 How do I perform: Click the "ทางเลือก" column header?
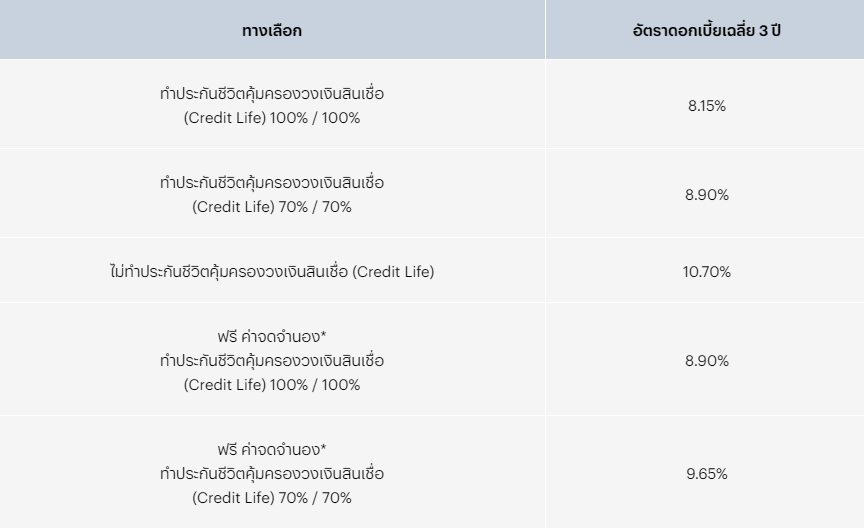click(272, 30)
